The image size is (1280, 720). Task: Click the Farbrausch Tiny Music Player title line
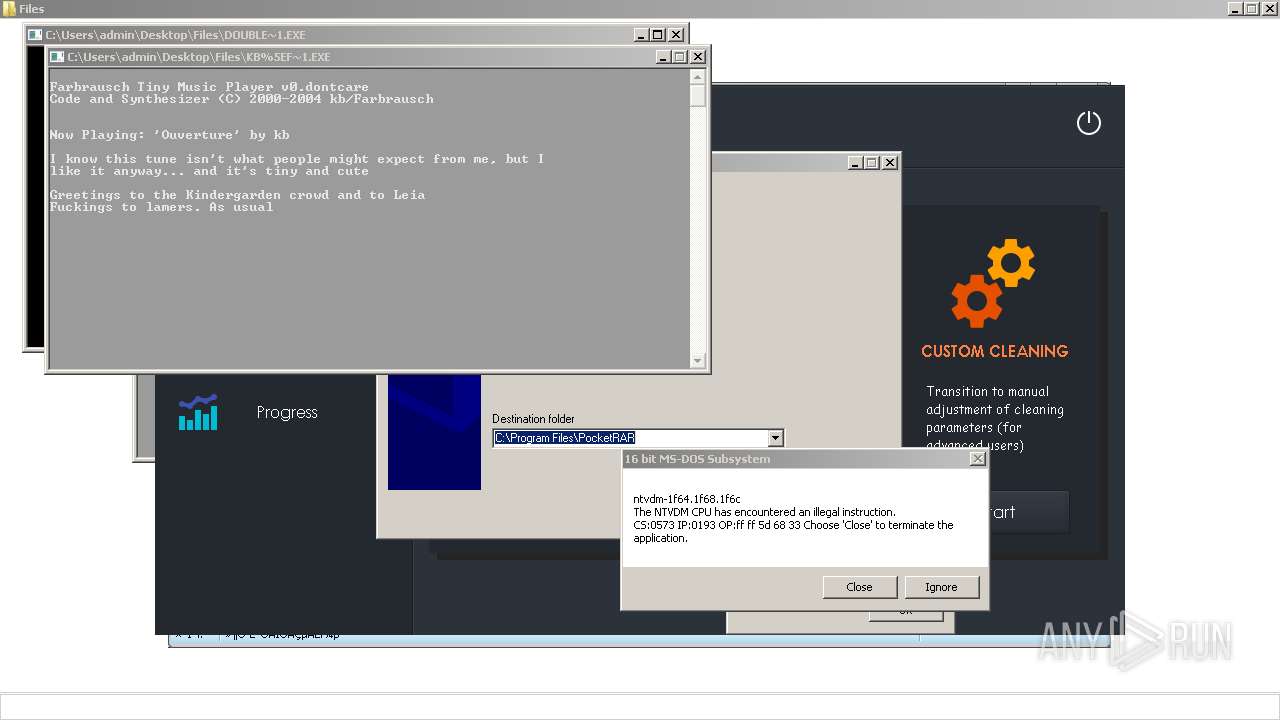tap(209, 87)
